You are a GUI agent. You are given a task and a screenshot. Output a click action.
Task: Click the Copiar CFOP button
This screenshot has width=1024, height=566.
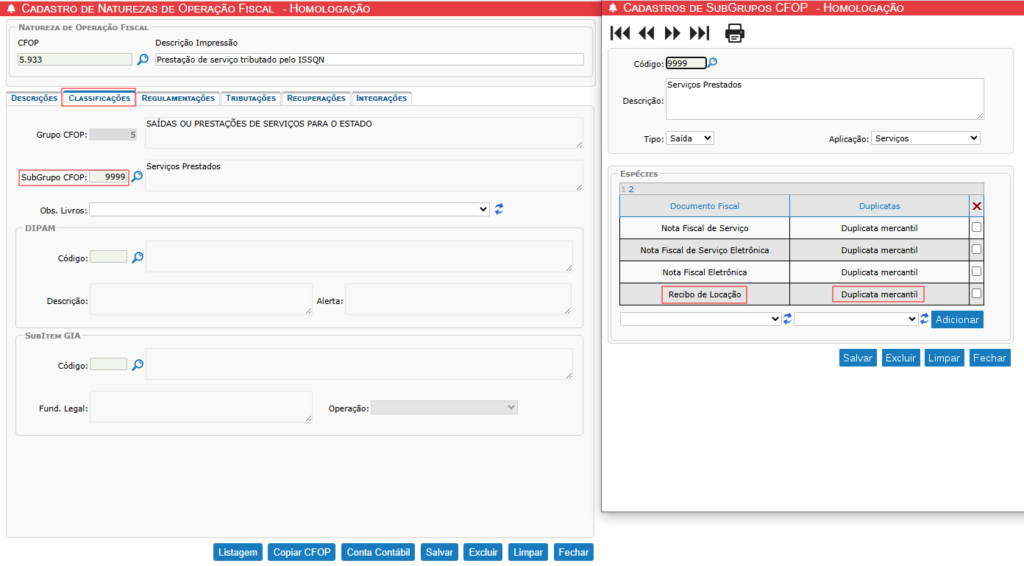pyautogui.click(x=302, y=552)
